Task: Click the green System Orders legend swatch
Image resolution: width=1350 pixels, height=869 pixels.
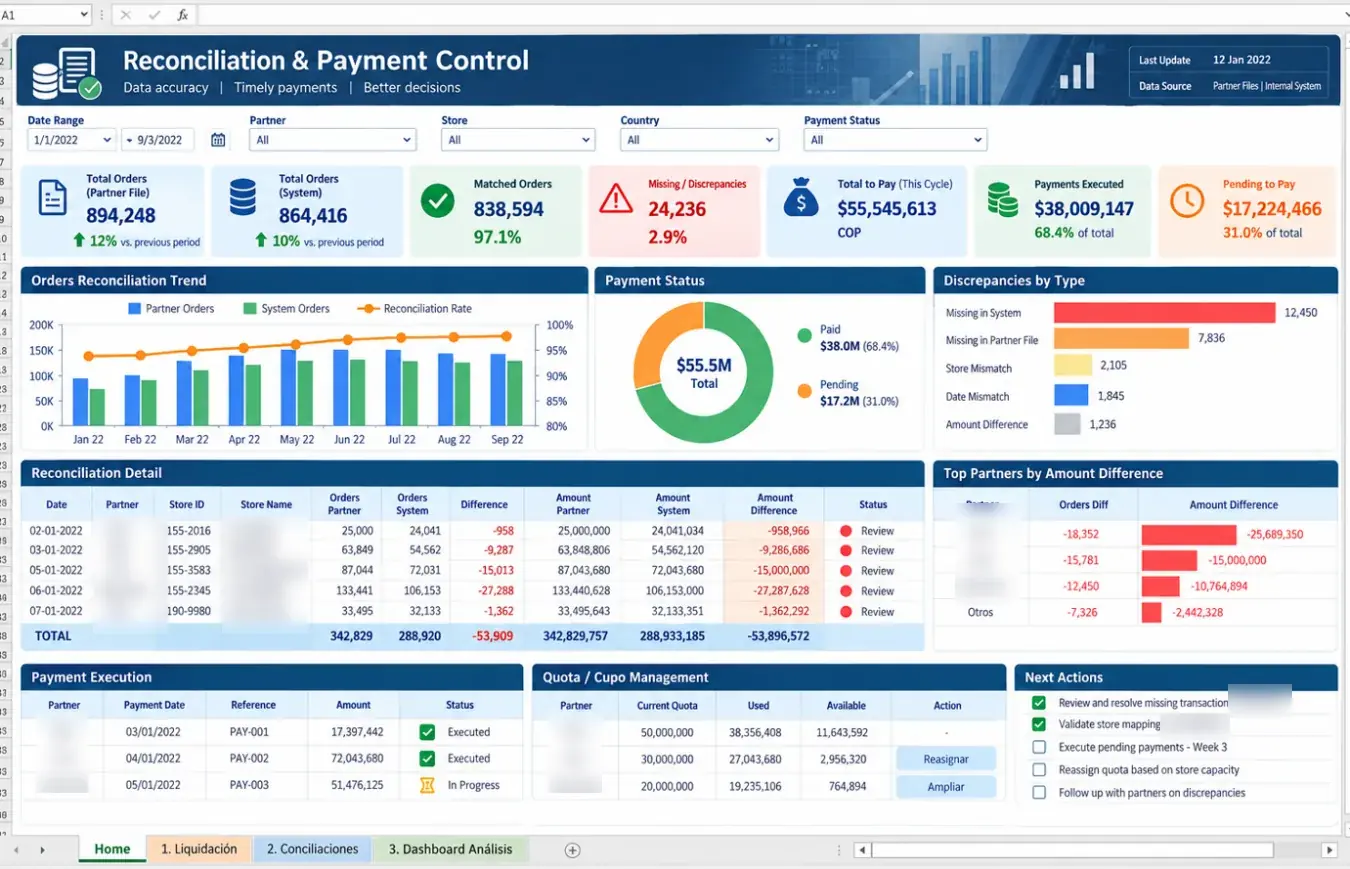Action: [250, 309]
